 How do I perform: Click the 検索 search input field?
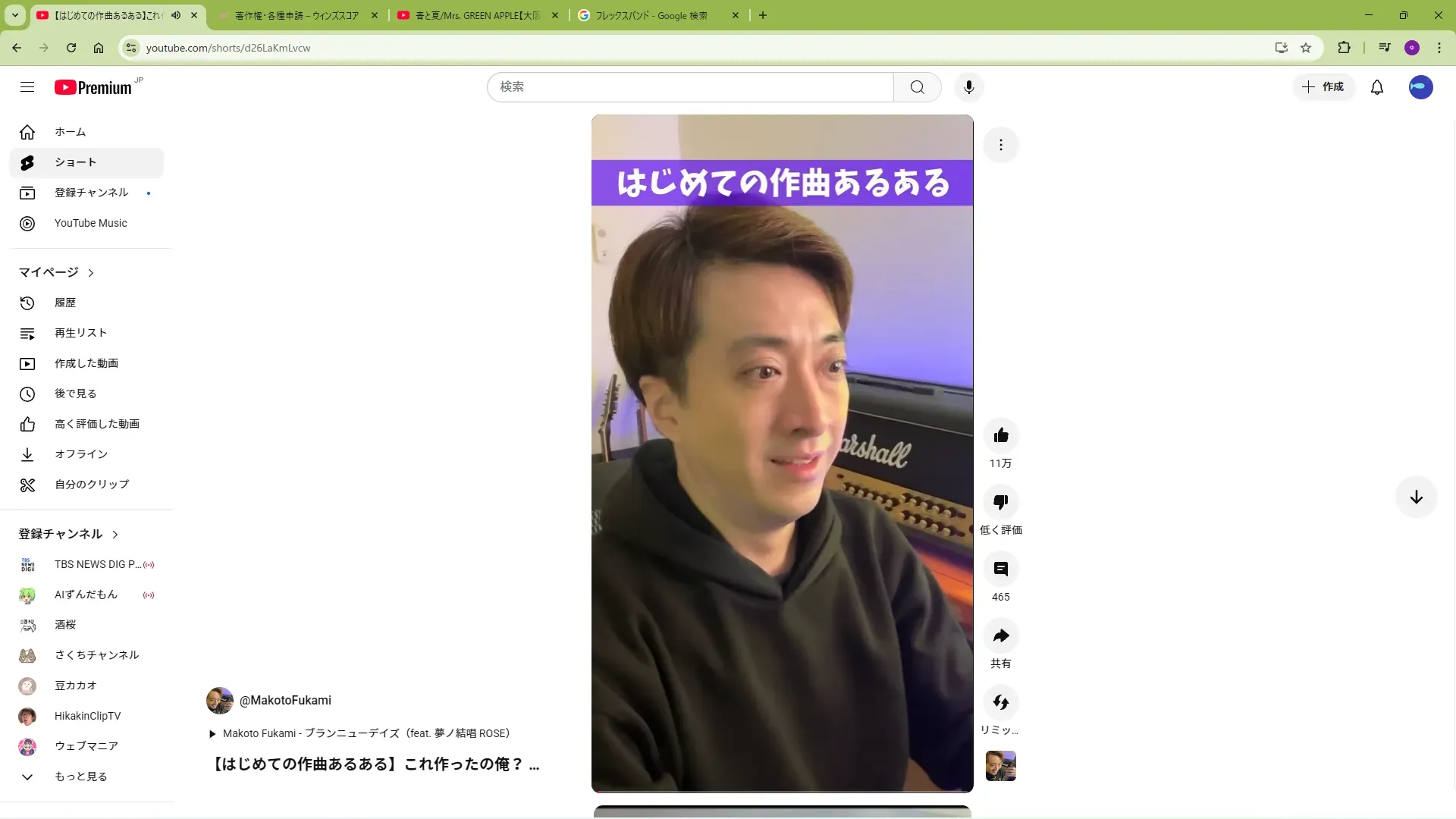point(690,87)
